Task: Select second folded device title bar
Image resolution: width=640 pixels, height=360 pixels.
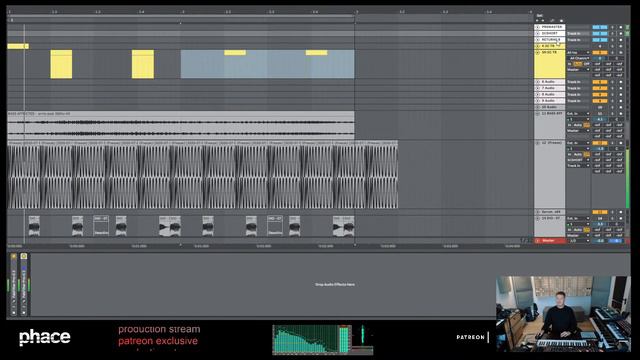Action: 24,284
